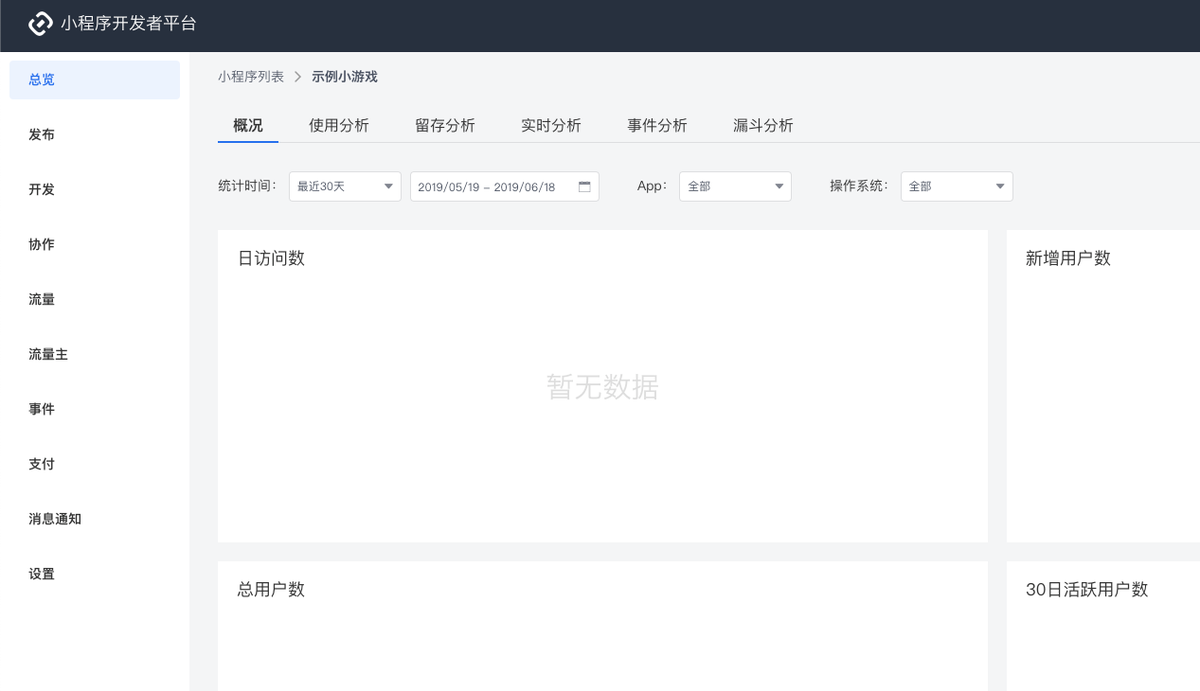Open the 统计时间 range selector showing 最近30天
1200x691 pixels.
coord(344,186)
